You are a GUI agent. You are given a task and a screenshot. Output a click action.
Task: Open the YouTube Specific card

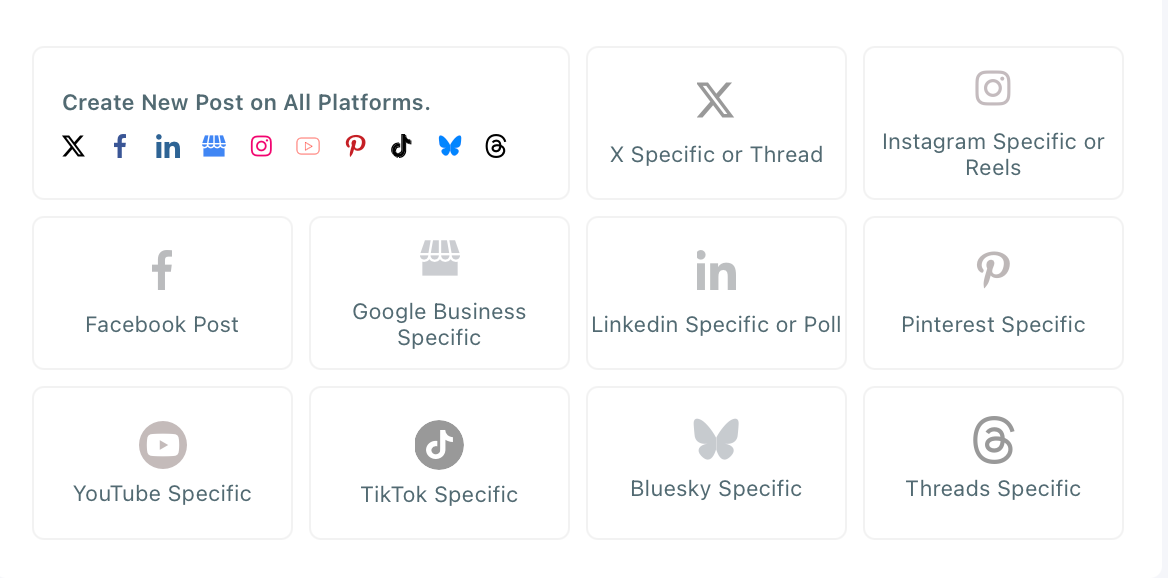pos(162,463)
